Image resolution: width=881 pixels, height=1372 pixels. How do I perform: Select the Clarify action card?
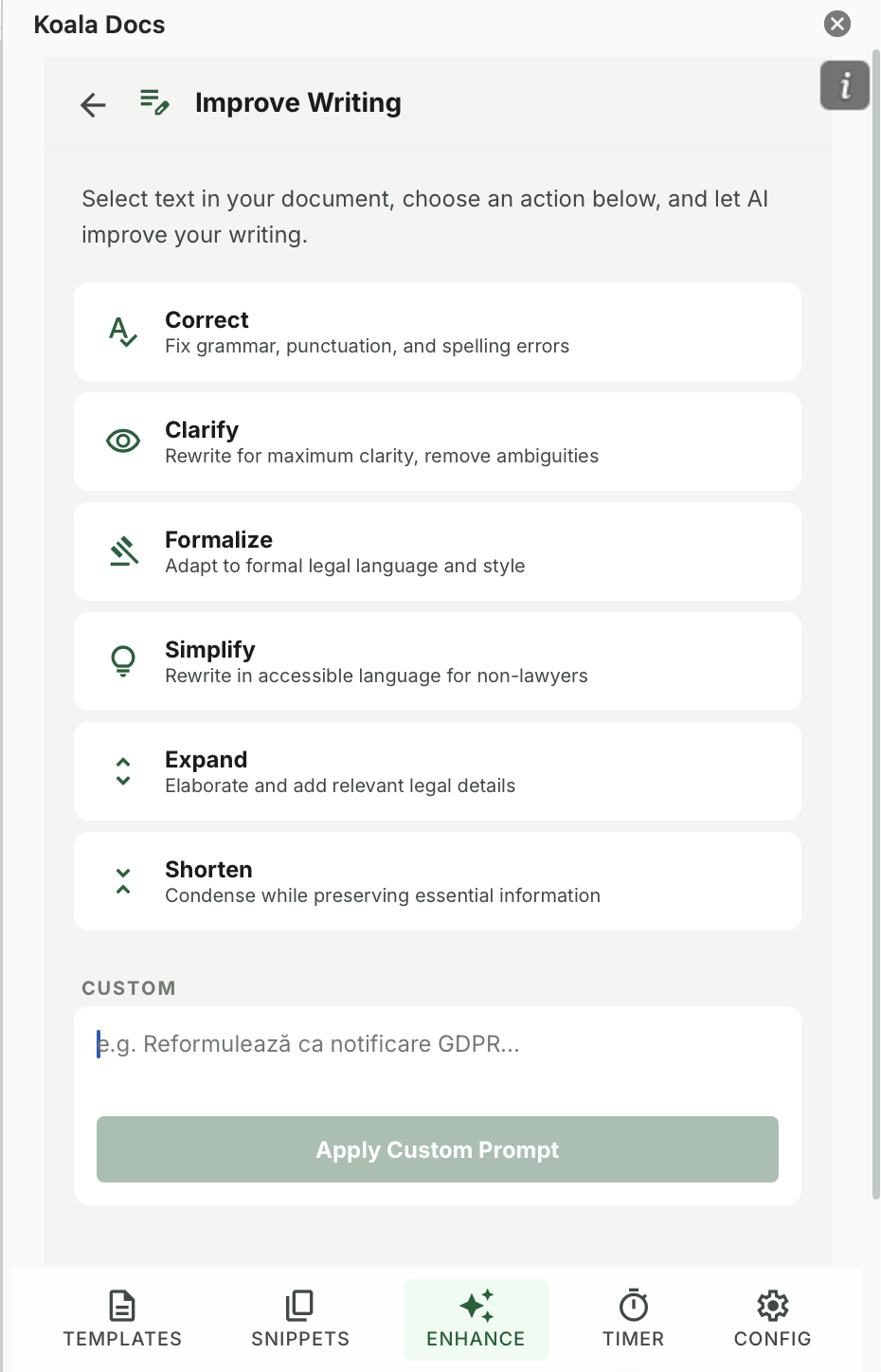click(x=437, y=441)
